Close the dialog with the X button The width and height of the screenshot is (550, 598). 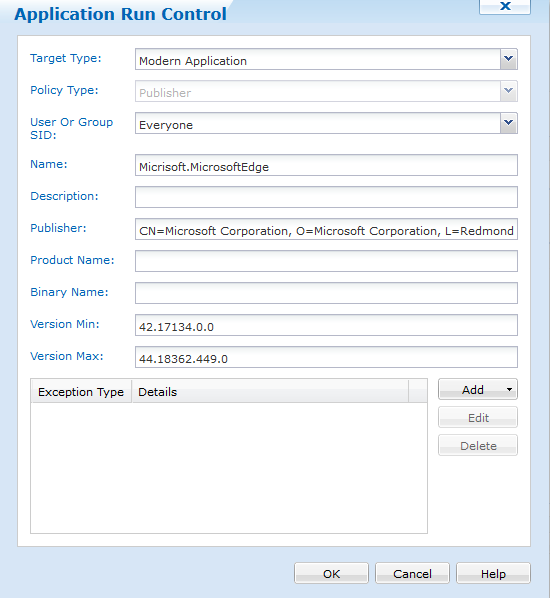click(x=505, y=6)
